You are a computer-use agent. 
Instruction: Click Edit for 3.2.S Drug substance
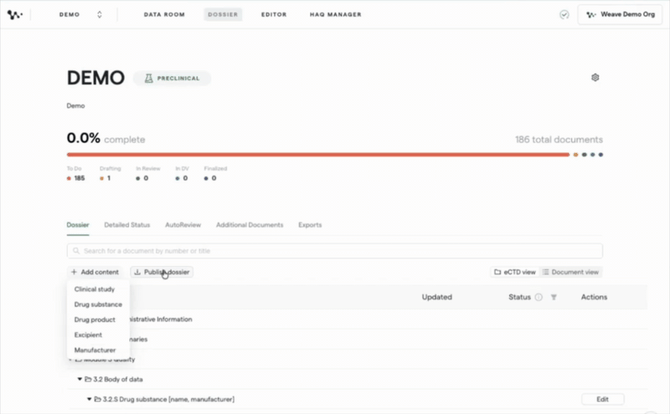pos(602,399)
